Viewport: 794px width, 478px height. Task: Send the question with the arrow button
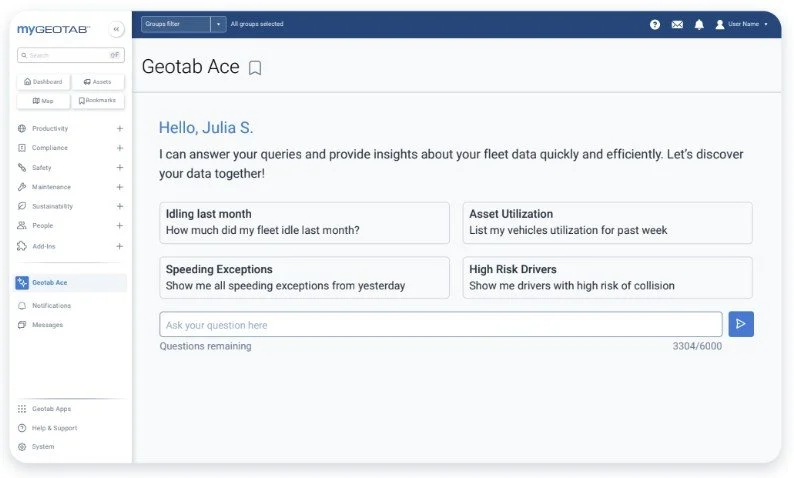741,324
